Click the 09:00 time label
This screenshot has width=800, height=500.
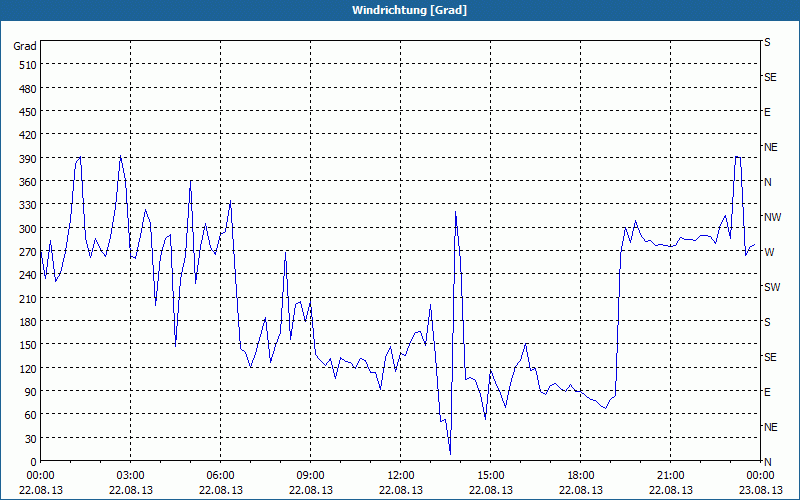pos(311,476)
